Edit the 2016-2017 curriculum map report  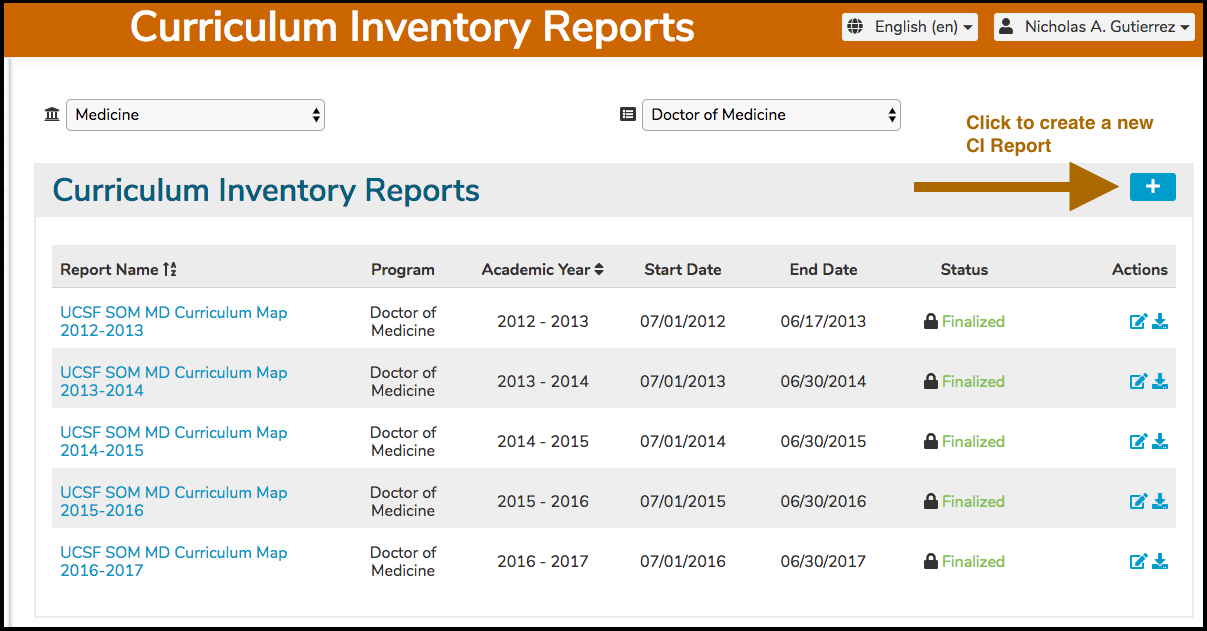point(1138,562)
